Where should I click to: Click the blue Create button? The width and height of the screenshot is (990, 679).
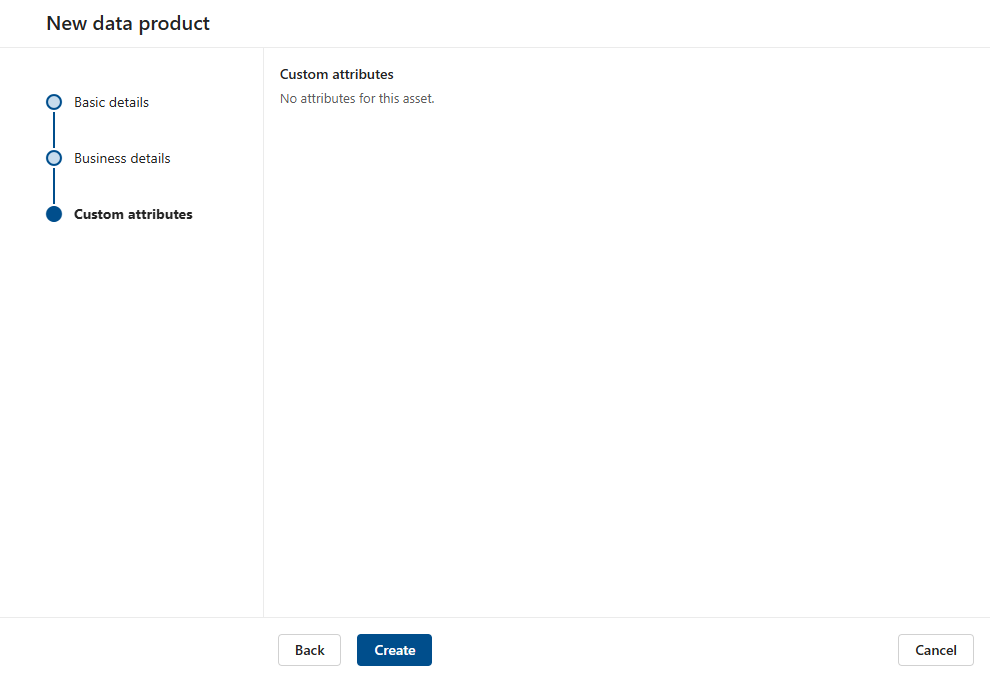[394, 650]
